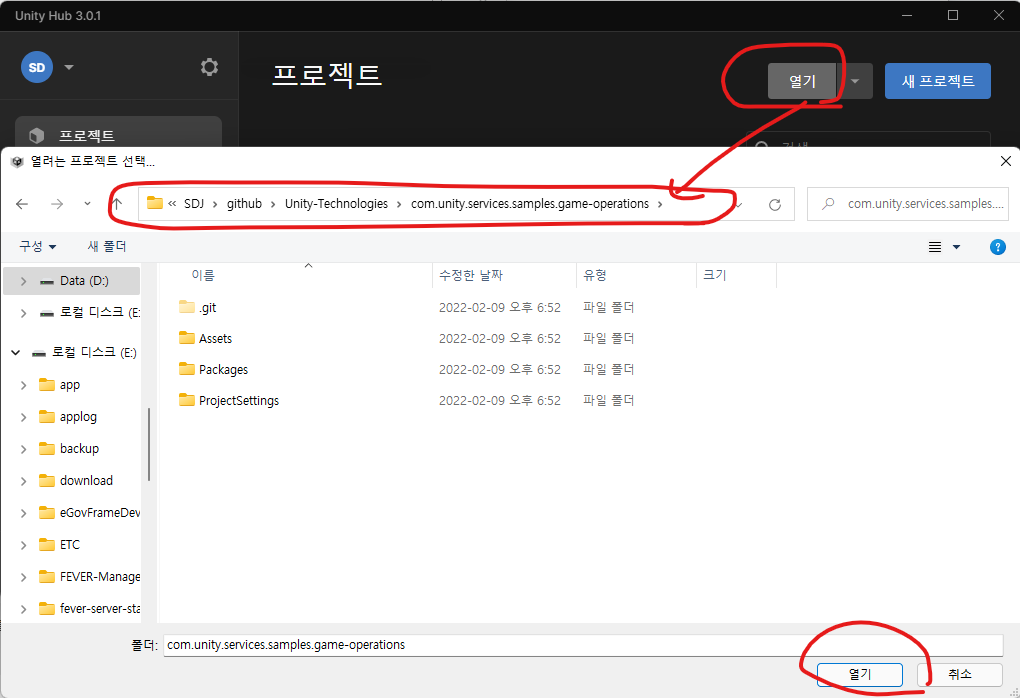Open dropdown arrow next to Unity Hub 열기

click(x=855, y=81)
